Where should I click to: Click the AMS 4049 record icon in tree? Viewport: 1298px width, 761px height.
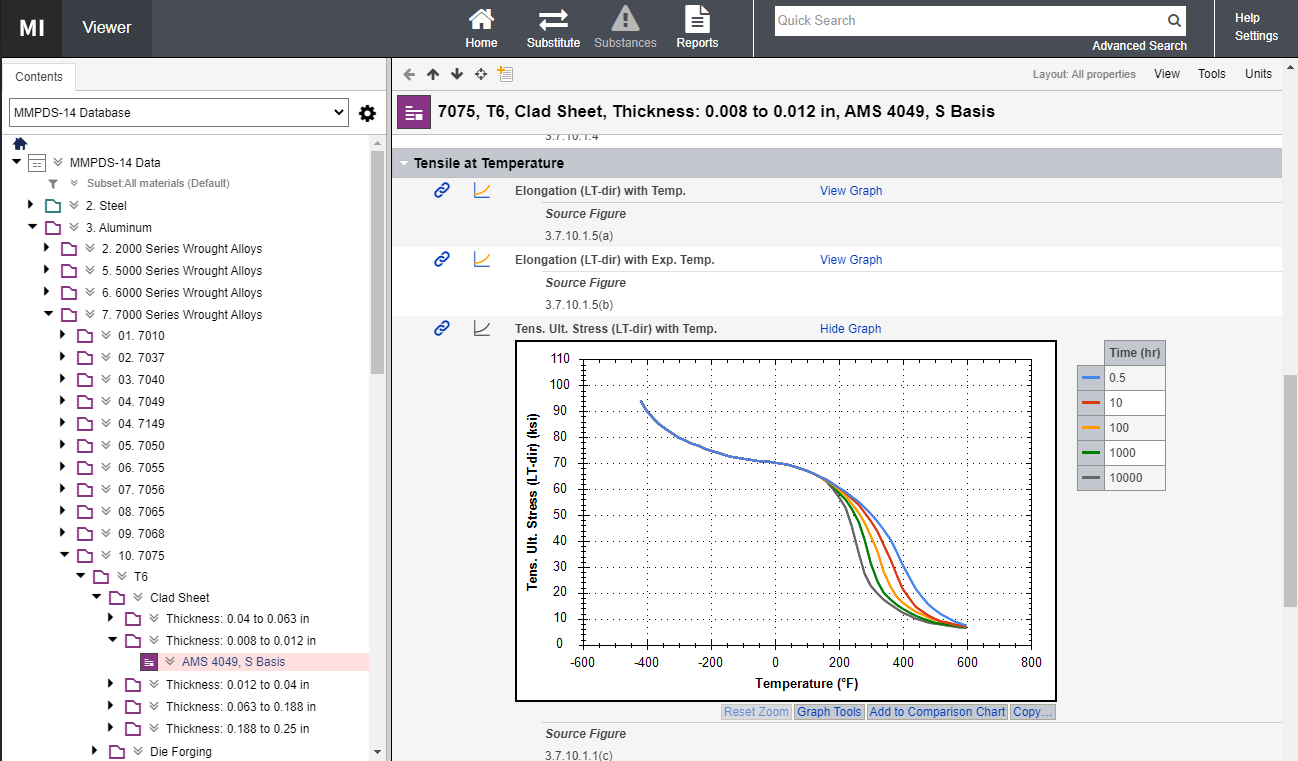click(x=149, y=662)
